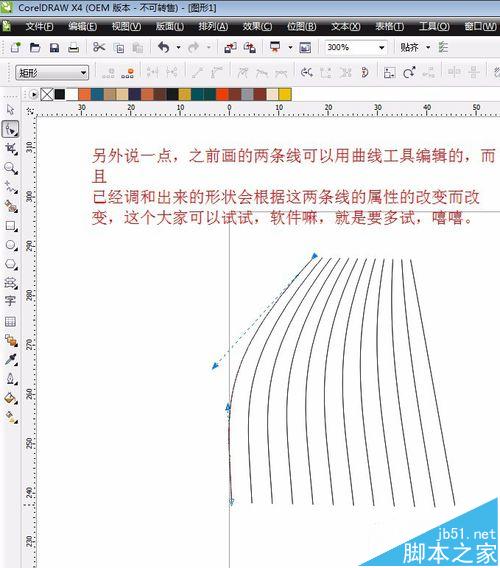Pick the white palette swatch
The width and height of the screenshot is (500, 568).
[x=72, y=95]
